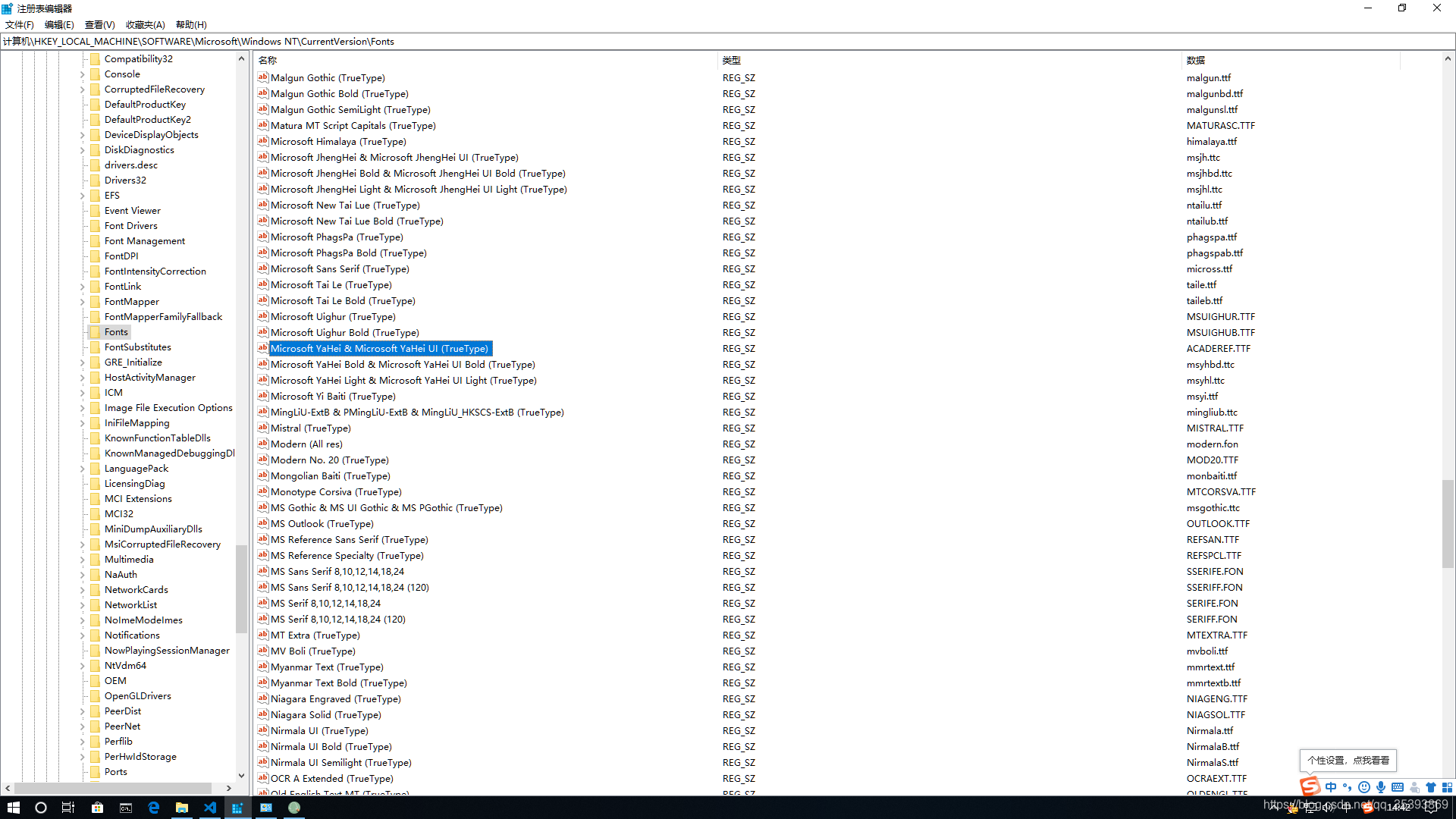
Task: Open the 查看(V) menu
Action: (99, 25)
